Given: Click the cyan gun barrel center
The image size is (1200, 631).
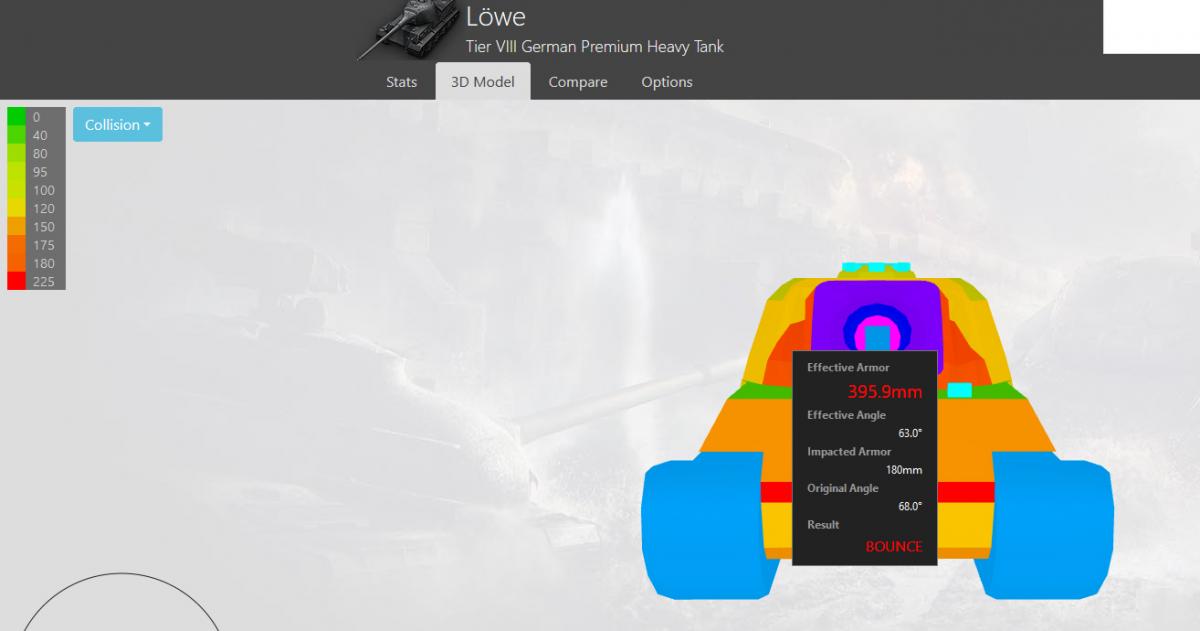Looking at the screenshot, I should click(876, 336).
